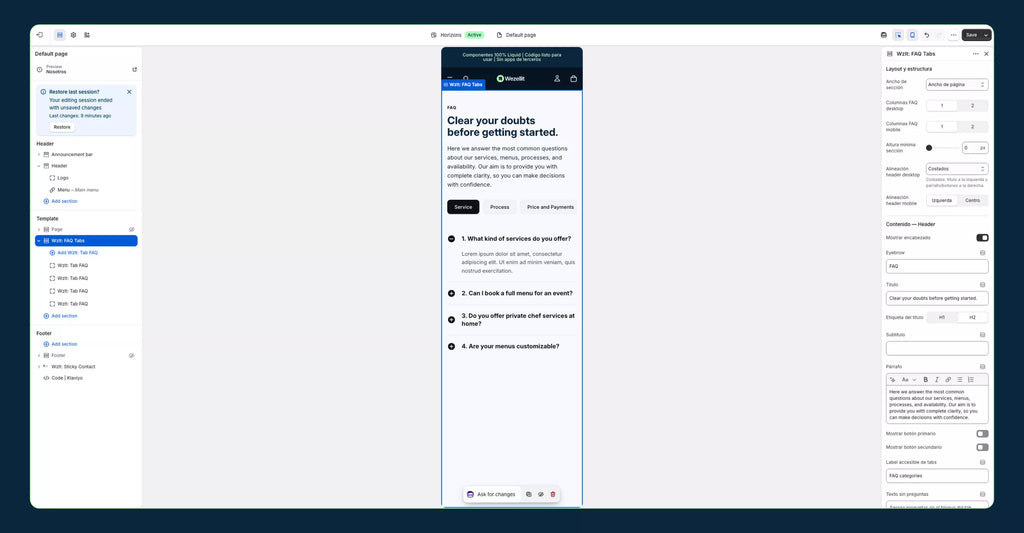Dismiss the Restore last session banner
This screenshot has width=1024, height=533.
129,91
